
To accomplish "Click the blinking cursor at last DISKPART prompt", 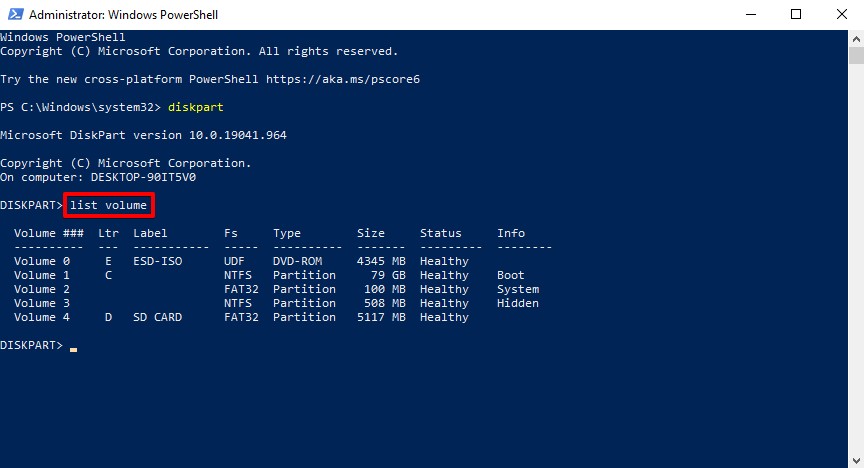I will pyautogui.click(x=74, y=346).
